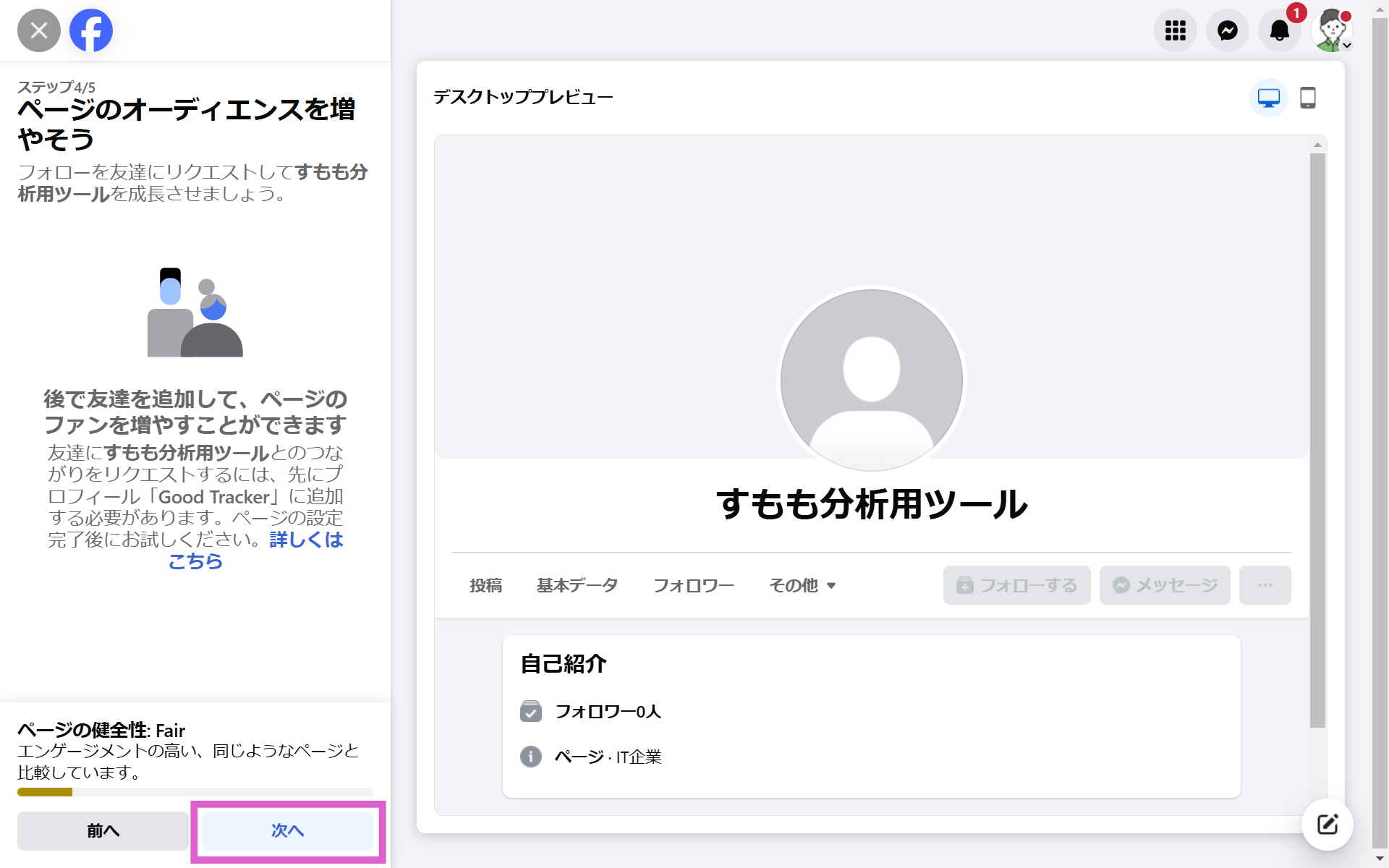1389x868 pixels.
Task: Switch to mobile preview mode
Action: (x=1308, y=98)
